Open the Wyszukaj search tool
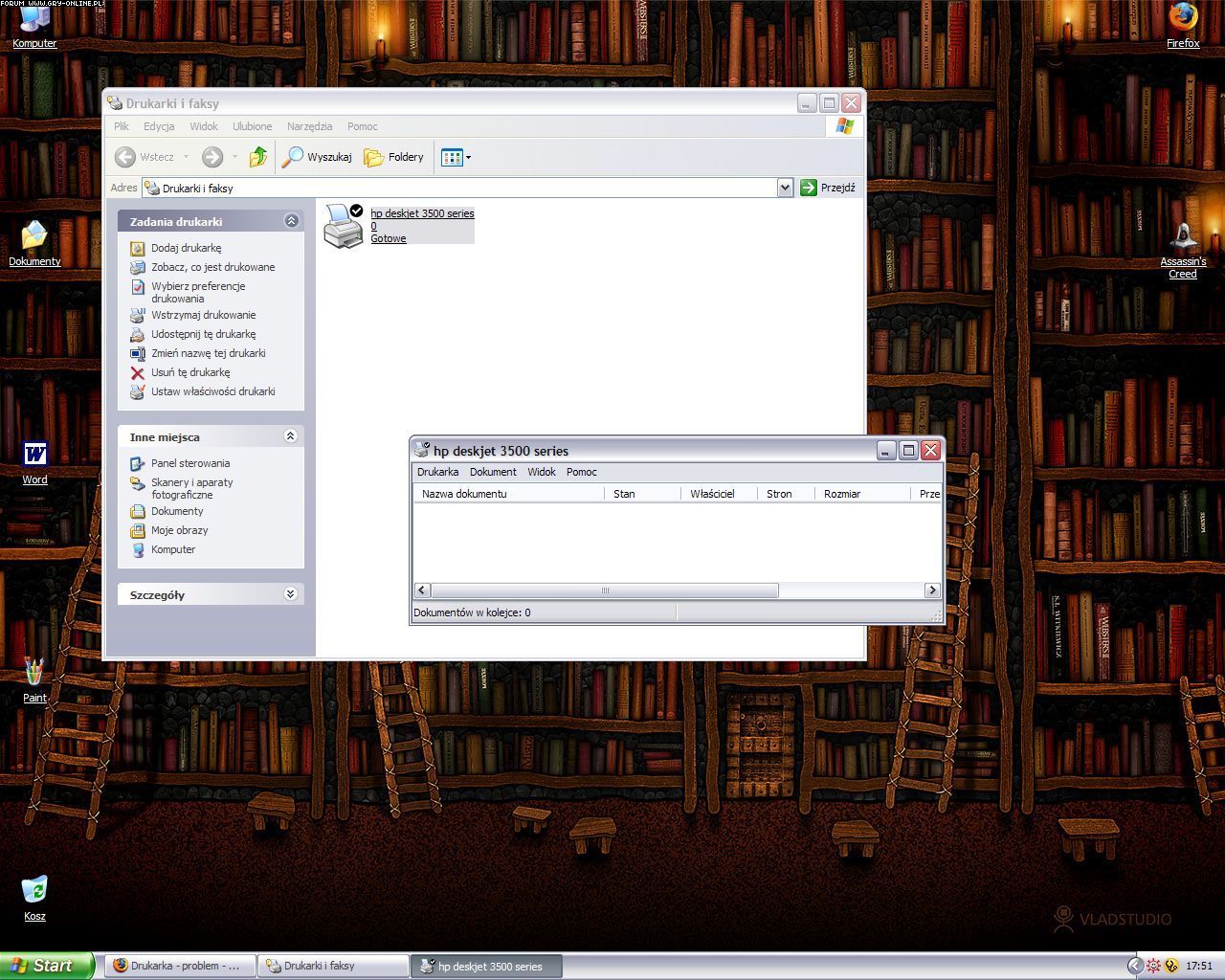The height and width of the screenshot is (980, 1225). click(318, 157)
